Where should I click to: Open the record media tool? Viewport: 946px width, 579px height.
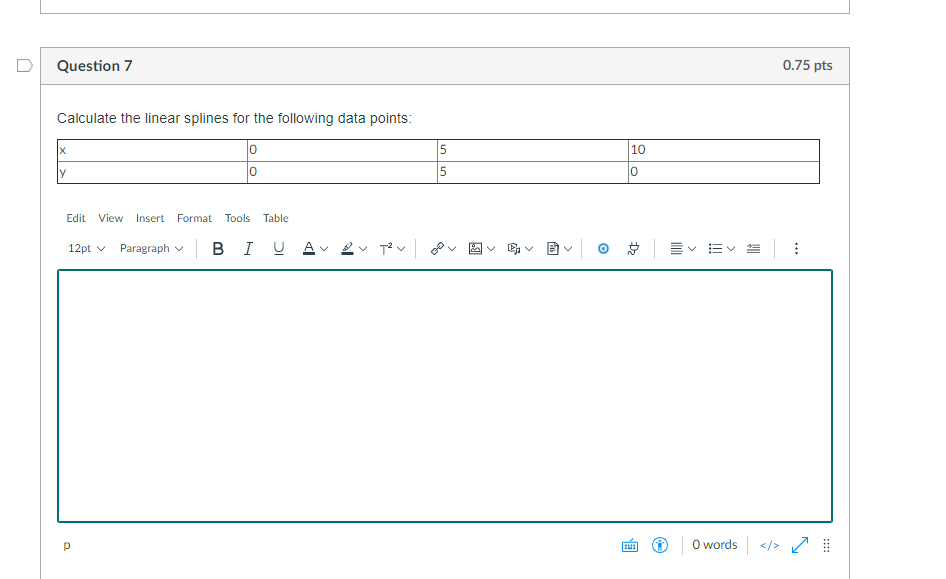514,248
